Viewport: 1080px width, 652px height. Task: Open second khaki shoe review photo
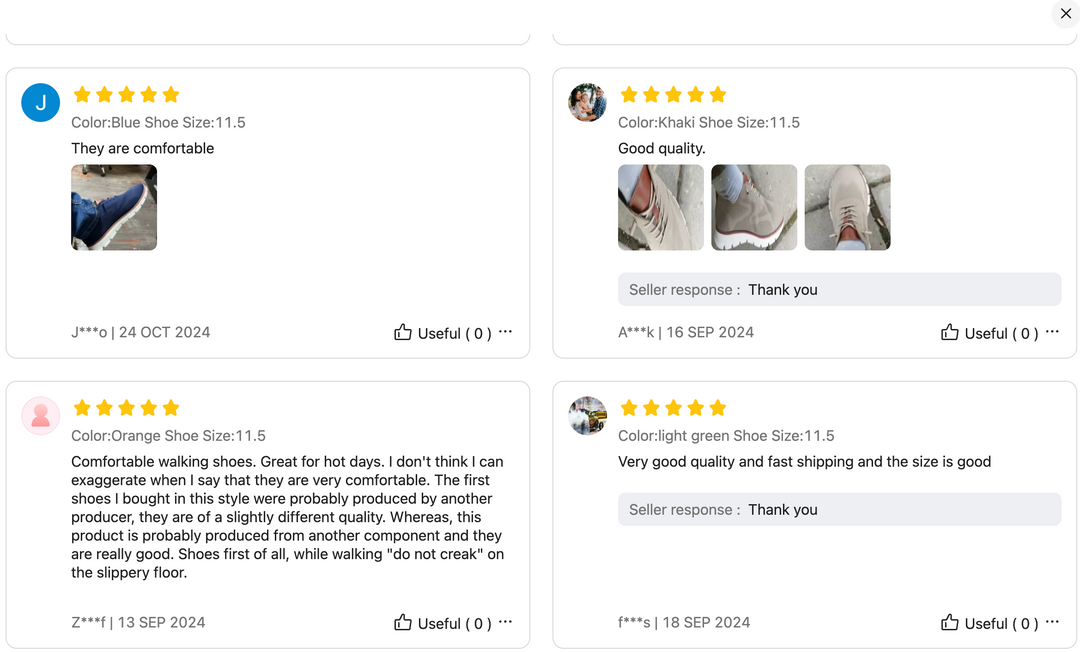754,207
